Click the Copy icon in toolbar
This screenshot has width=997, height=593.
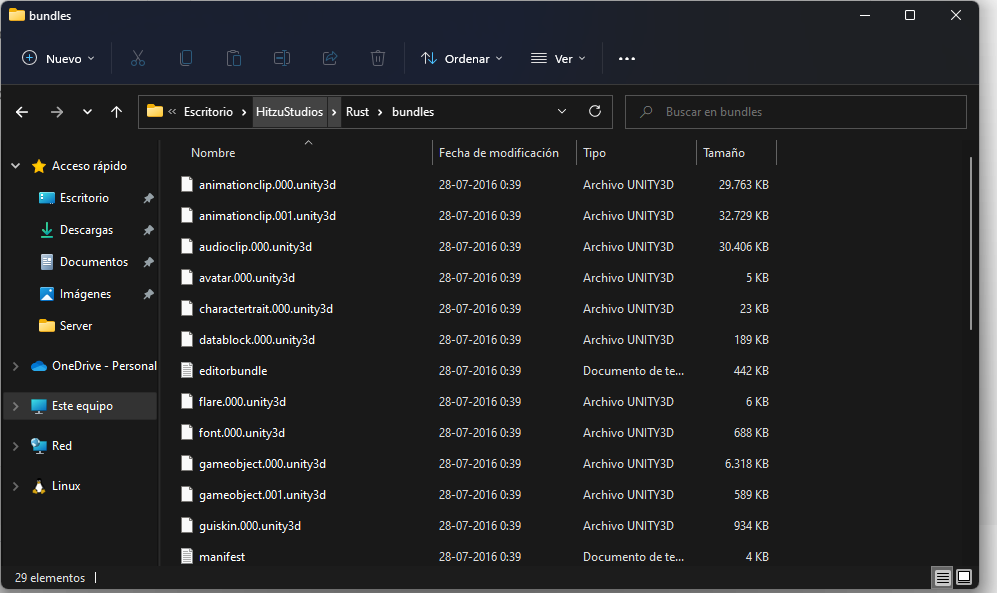(x=186, y=58)
